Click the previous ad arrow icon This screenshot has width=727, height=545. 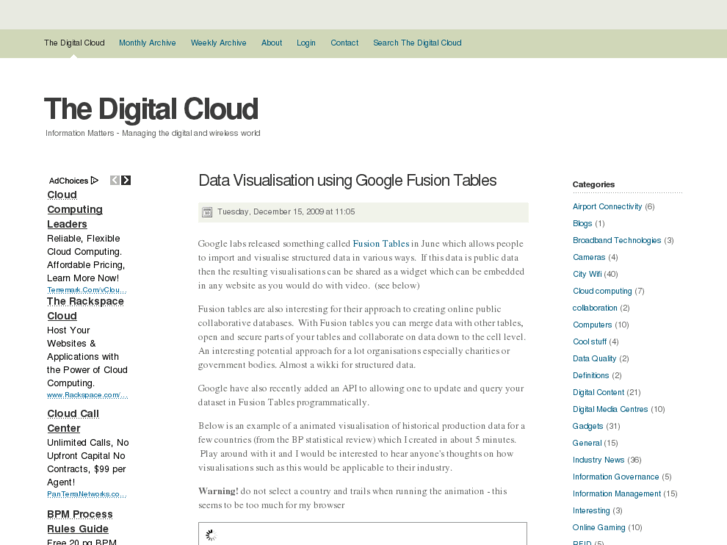pos(115,180)
